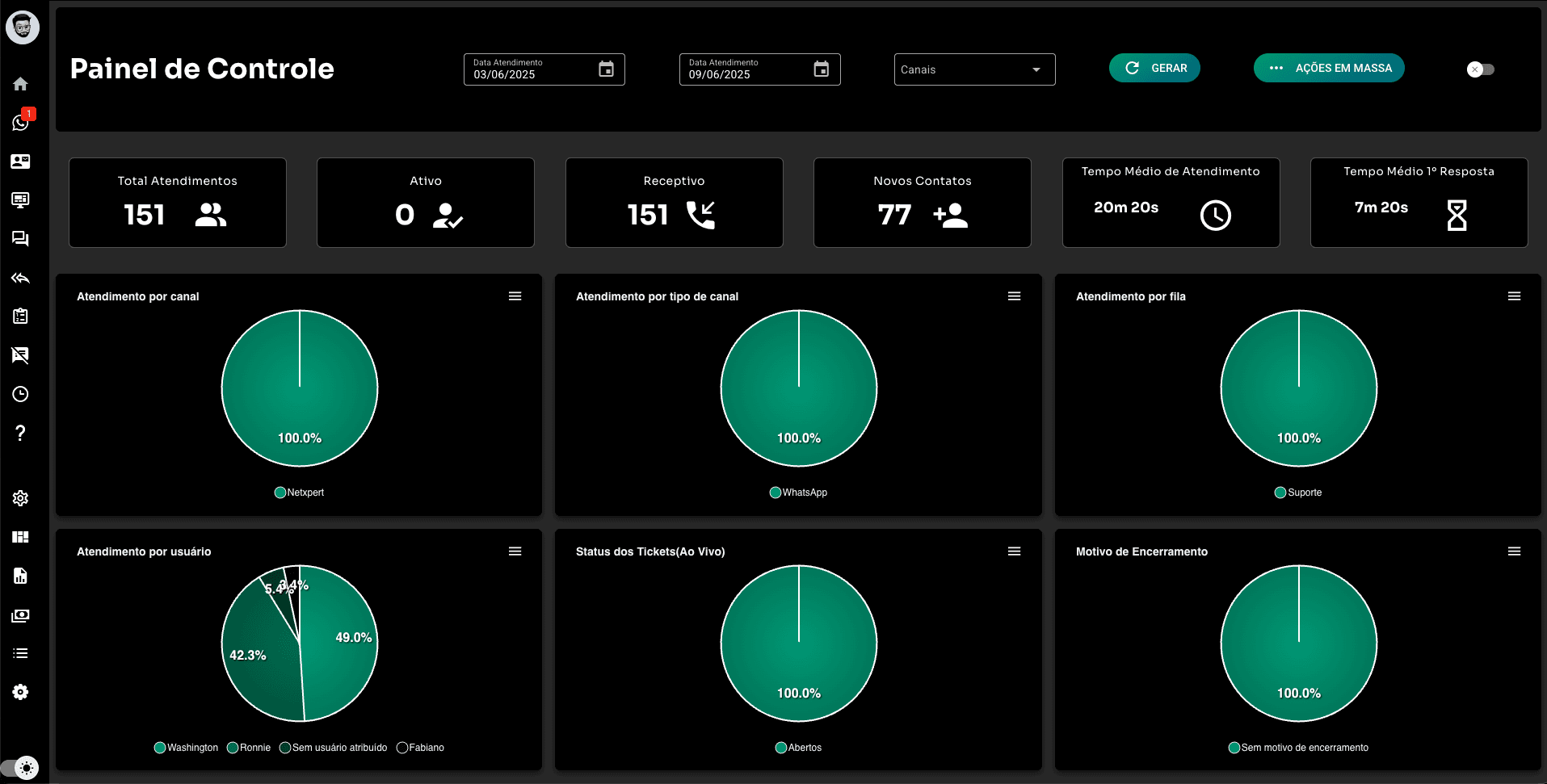Toggle the switch beside Ações em Massa
Image resolution: width=1547 pixels, height=784 pixels.
pos(1479,69)
